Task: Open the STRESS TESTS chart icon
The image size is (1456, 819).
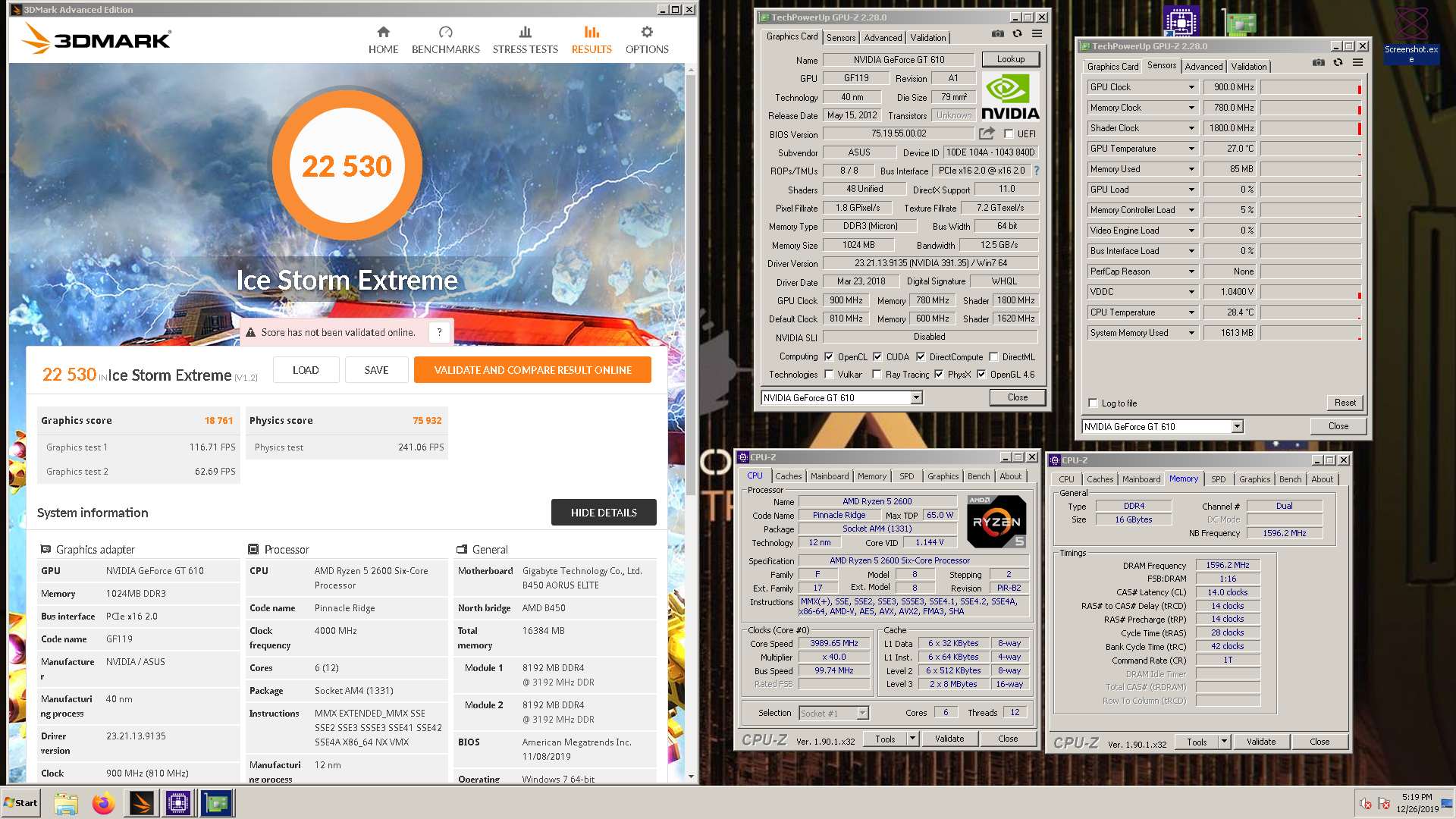Action: [x=525, y=32]
